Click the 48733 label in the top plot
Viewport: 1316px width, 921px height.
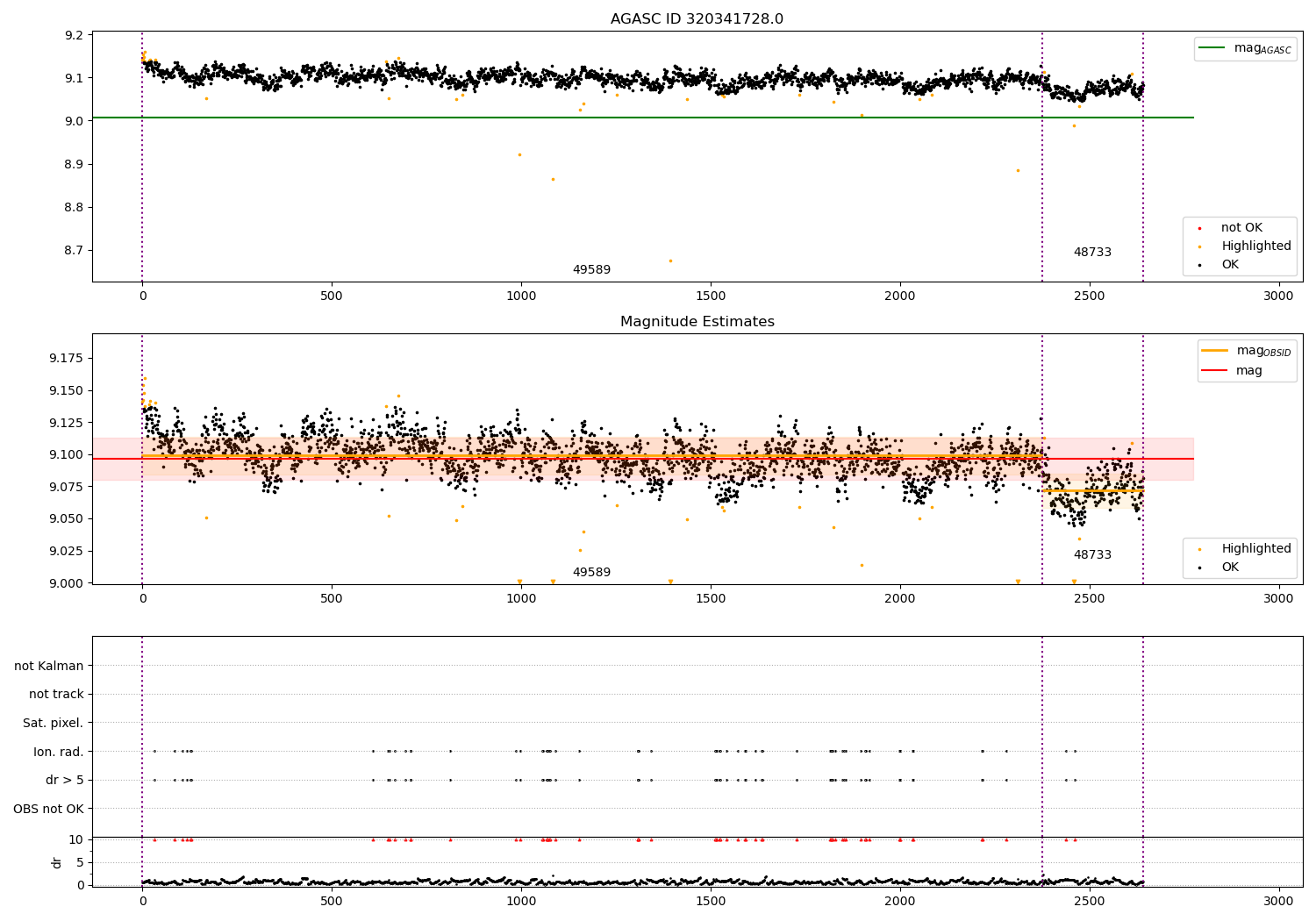[x=1092, y=253]
